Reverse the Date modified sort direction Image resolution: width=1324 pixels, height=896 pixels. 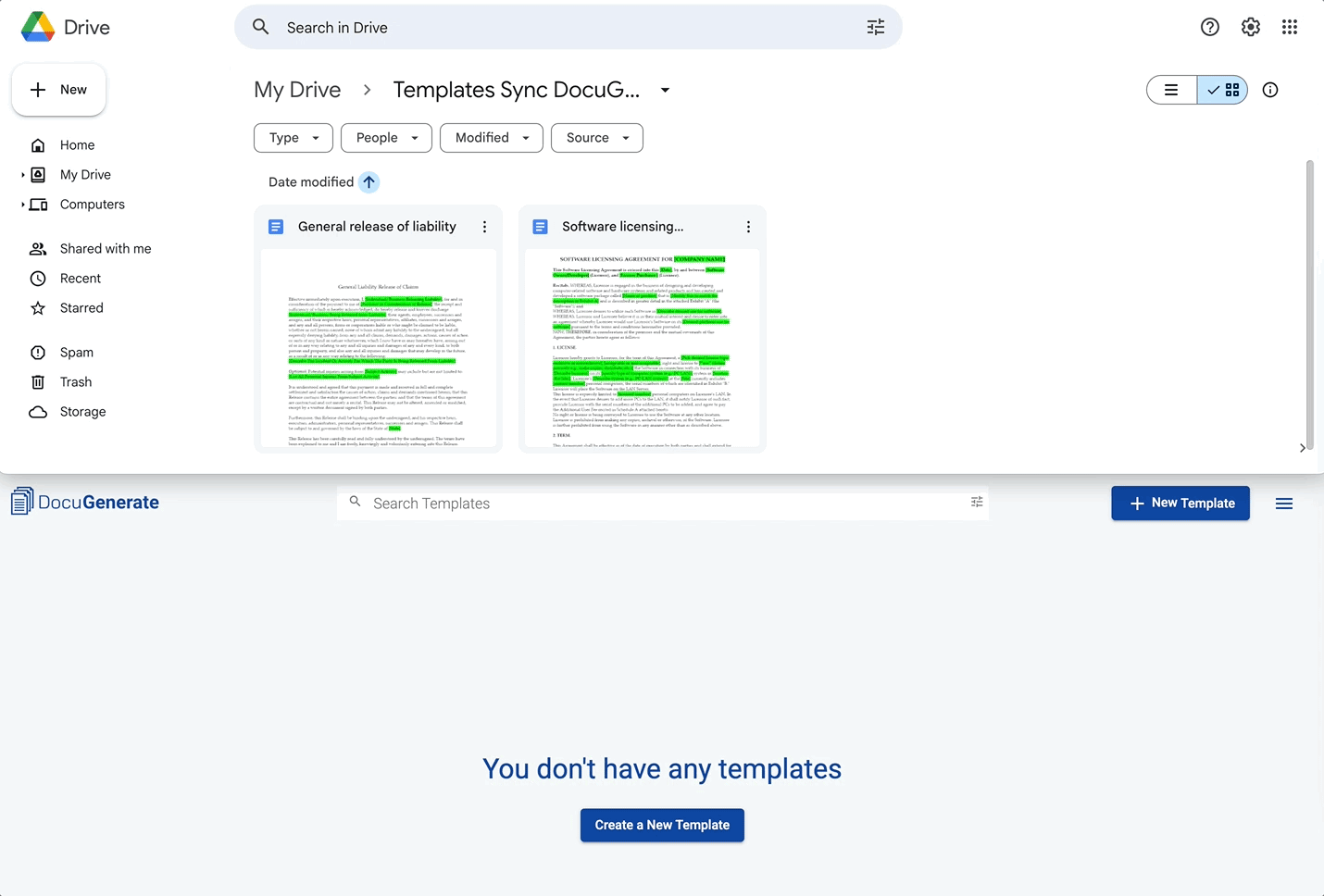click(x=368, y=182)
